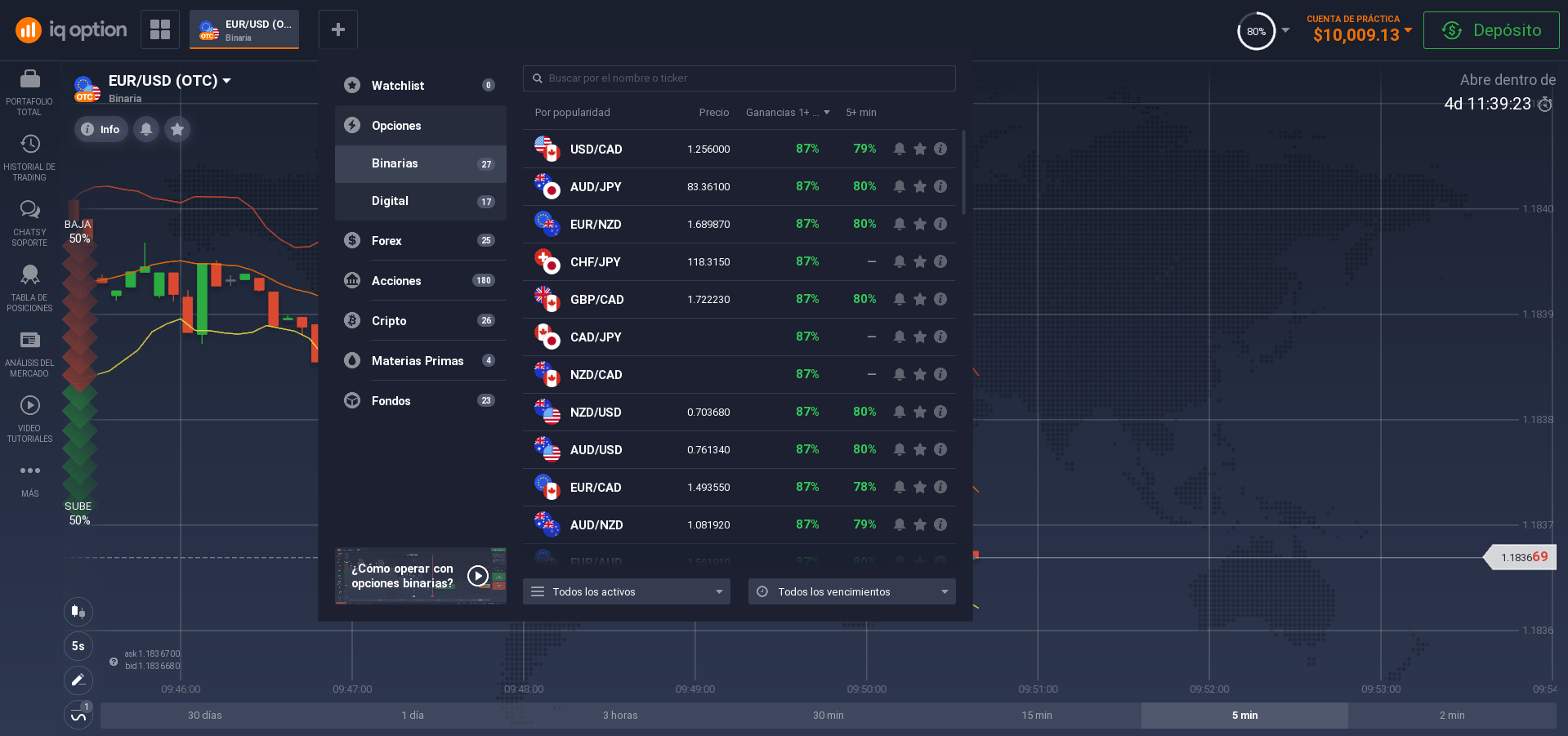
Task: Open Todos los vencimientos dropdown
Action: [852, 591]
